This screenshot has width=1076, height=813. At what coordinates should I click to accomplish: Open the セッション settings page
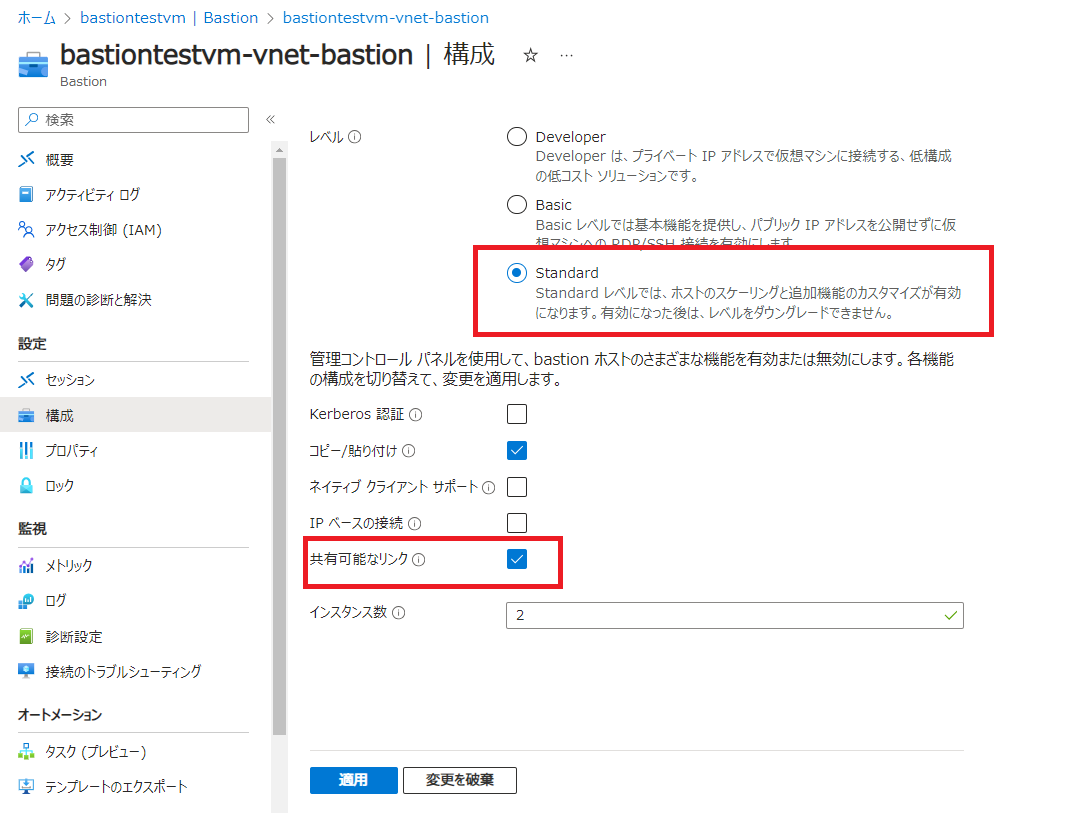(70, 380)
